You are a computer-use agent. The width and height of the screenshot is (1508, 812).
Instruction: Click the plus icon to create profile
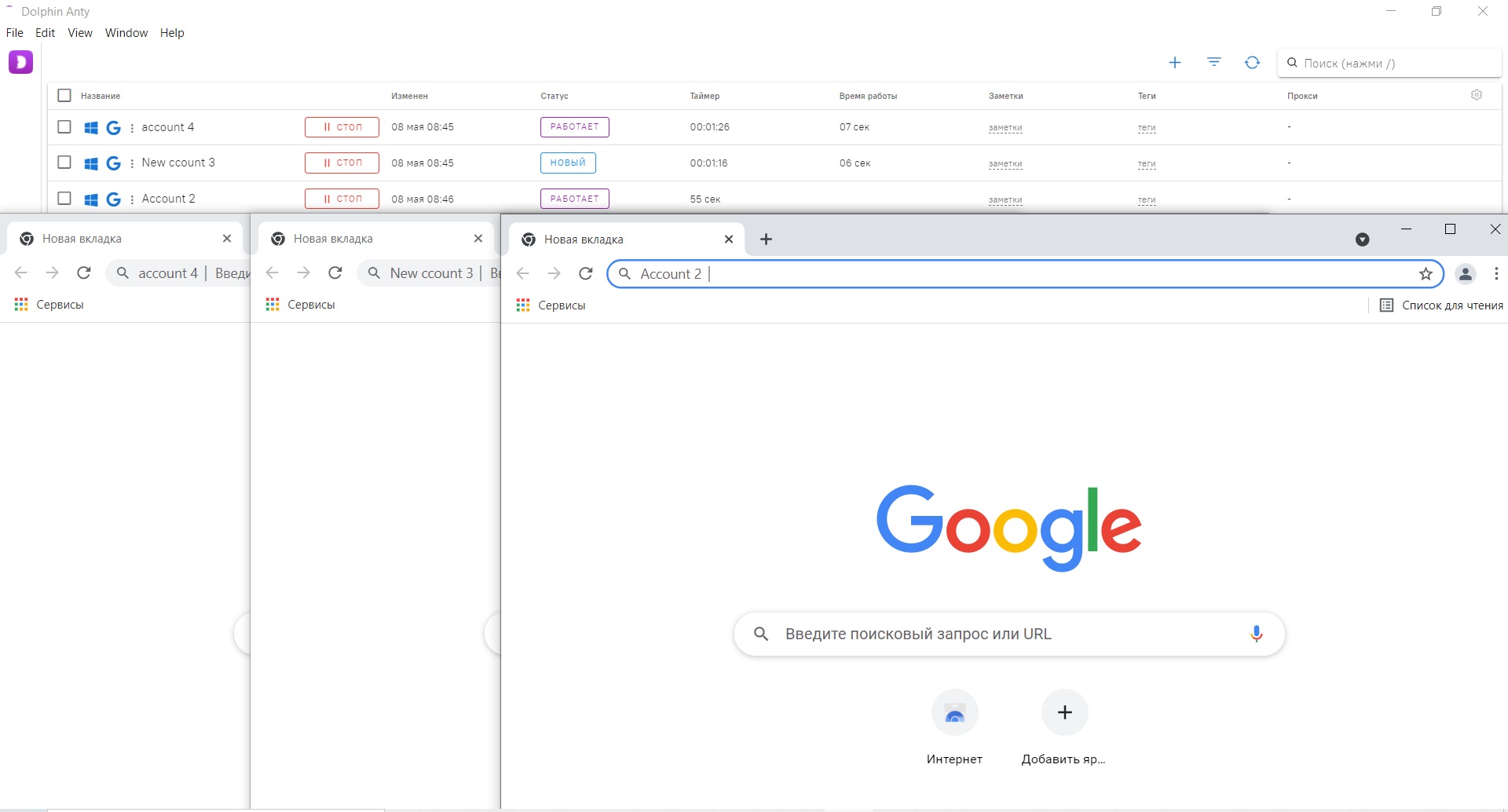click(1174, 63)
